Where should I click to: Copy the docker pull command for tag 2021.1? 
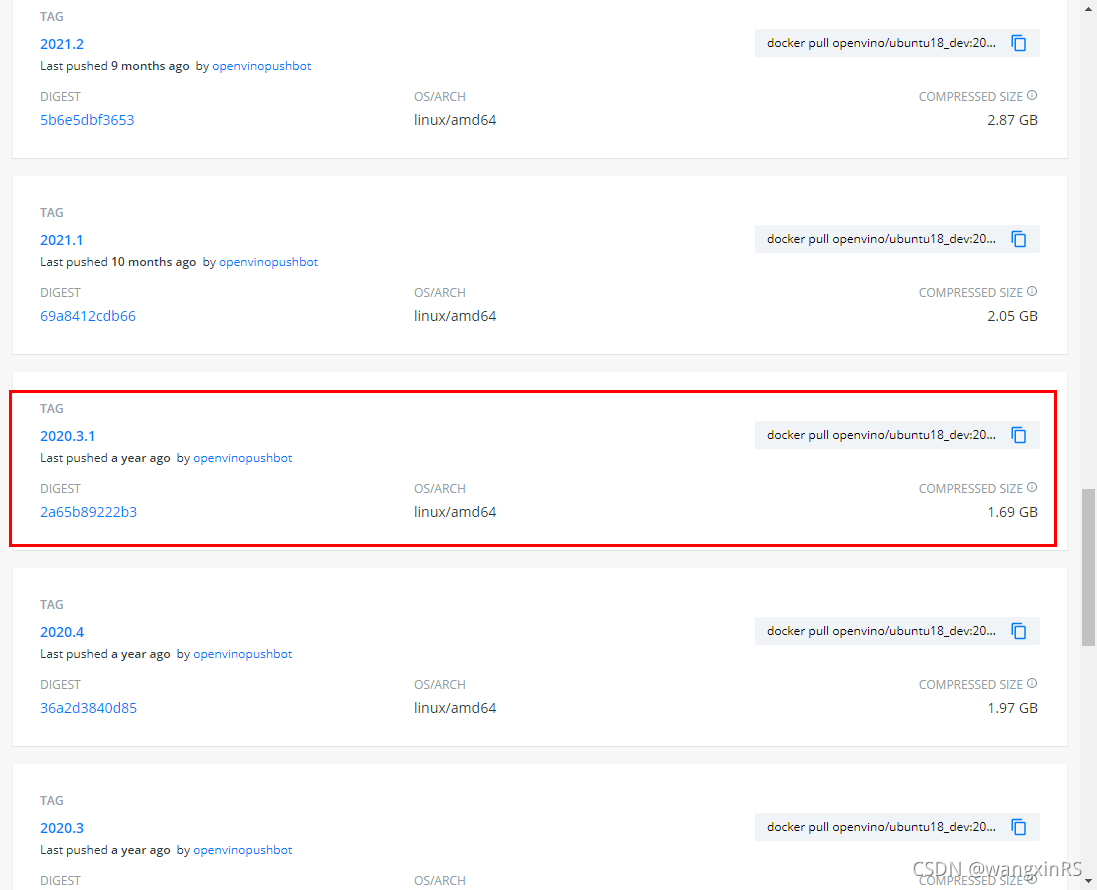1018,239
